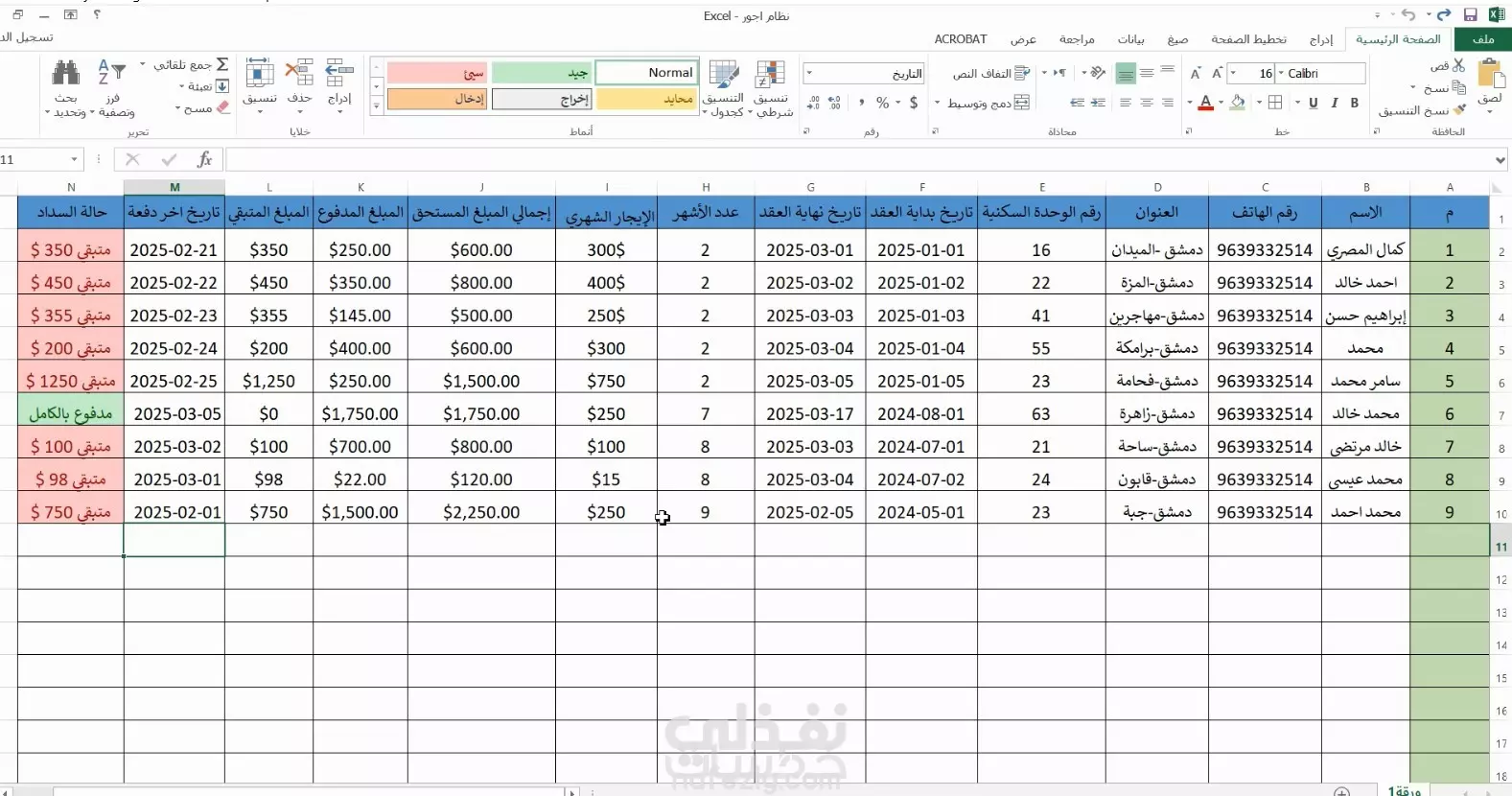Switch to the Formulas (صيغ) tab
Image resolution: width=1512 pixels, height=796 pixels.
pos(1177,39)
